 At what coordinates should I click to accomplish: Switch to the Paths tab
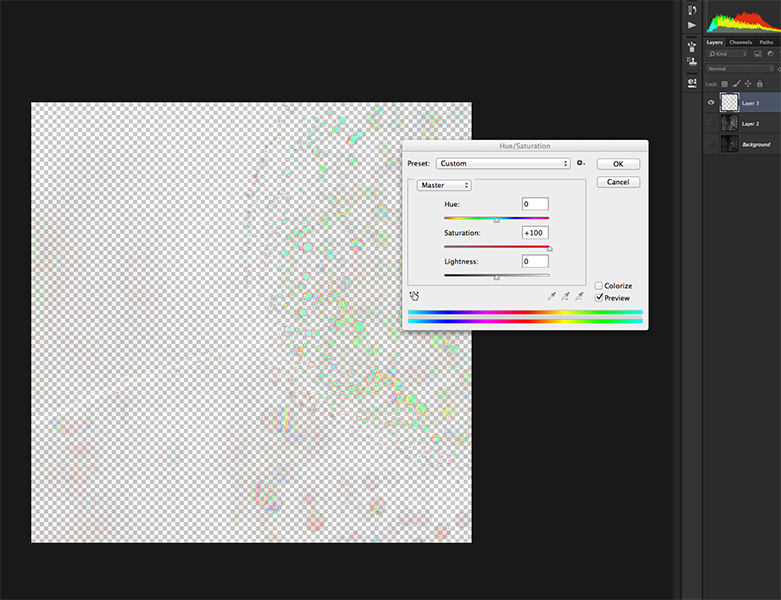tap(766, 42)
